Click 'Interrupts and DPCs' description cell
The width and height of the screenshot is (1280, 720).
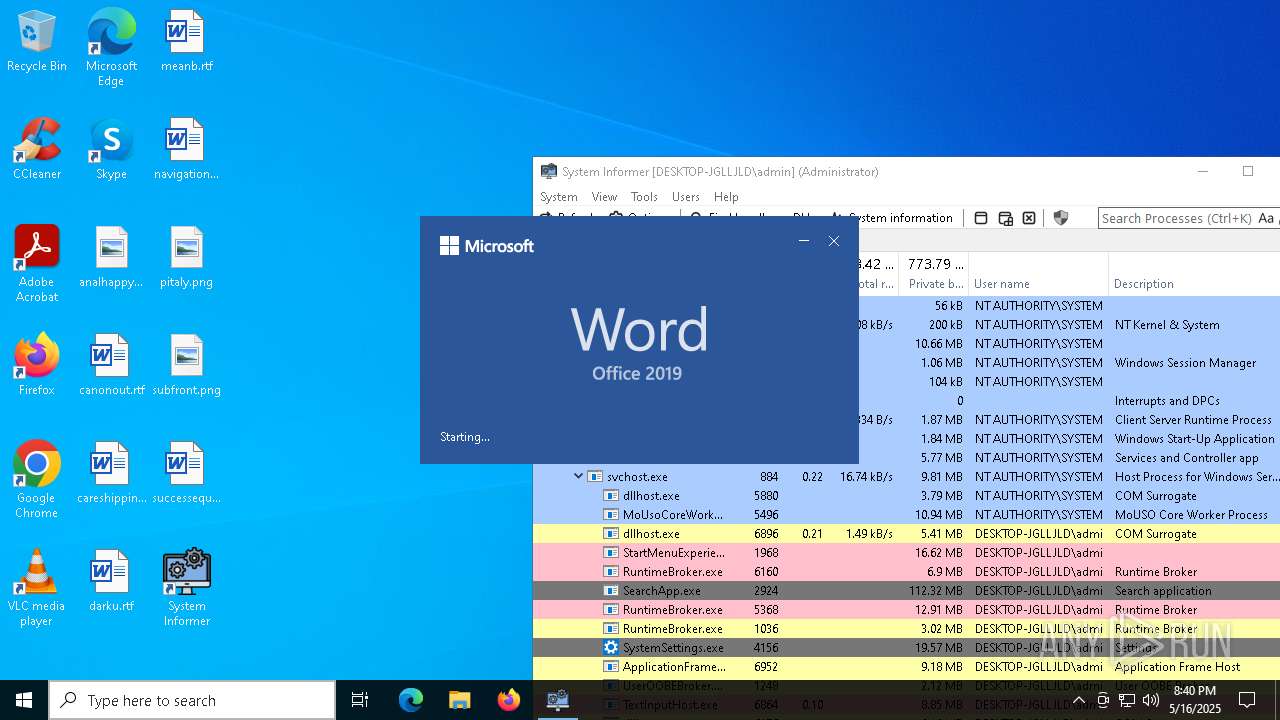click(x=1167, y=401)
